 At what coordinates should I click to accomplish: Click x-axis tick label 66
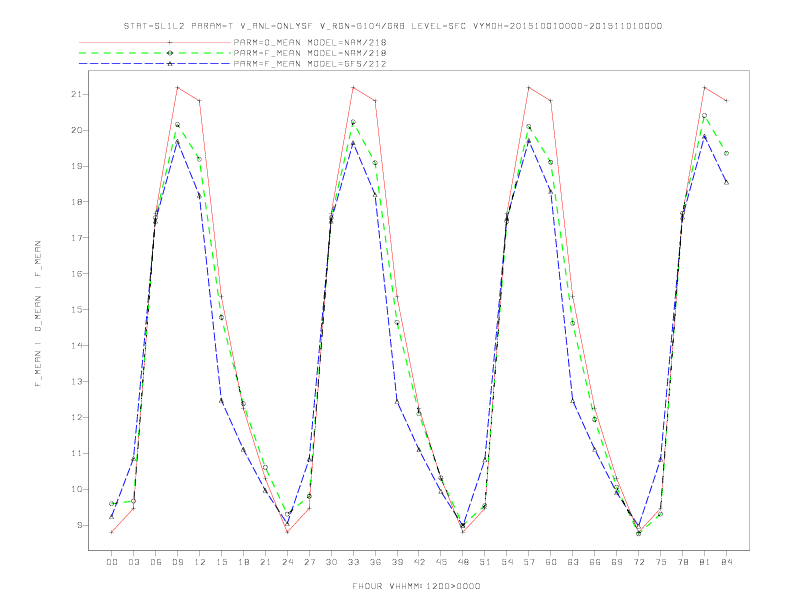[595, 562]
